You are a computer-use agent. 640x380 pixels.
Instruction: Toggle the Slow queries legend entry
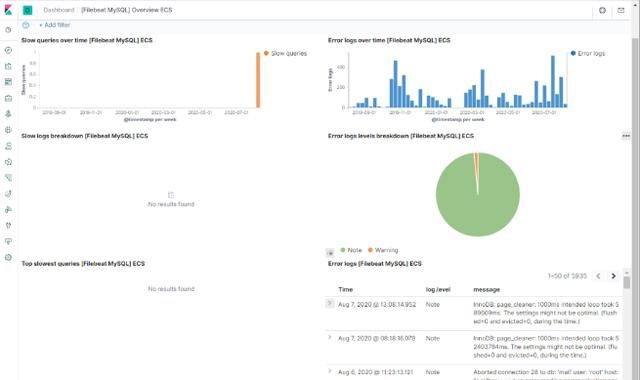285,53
